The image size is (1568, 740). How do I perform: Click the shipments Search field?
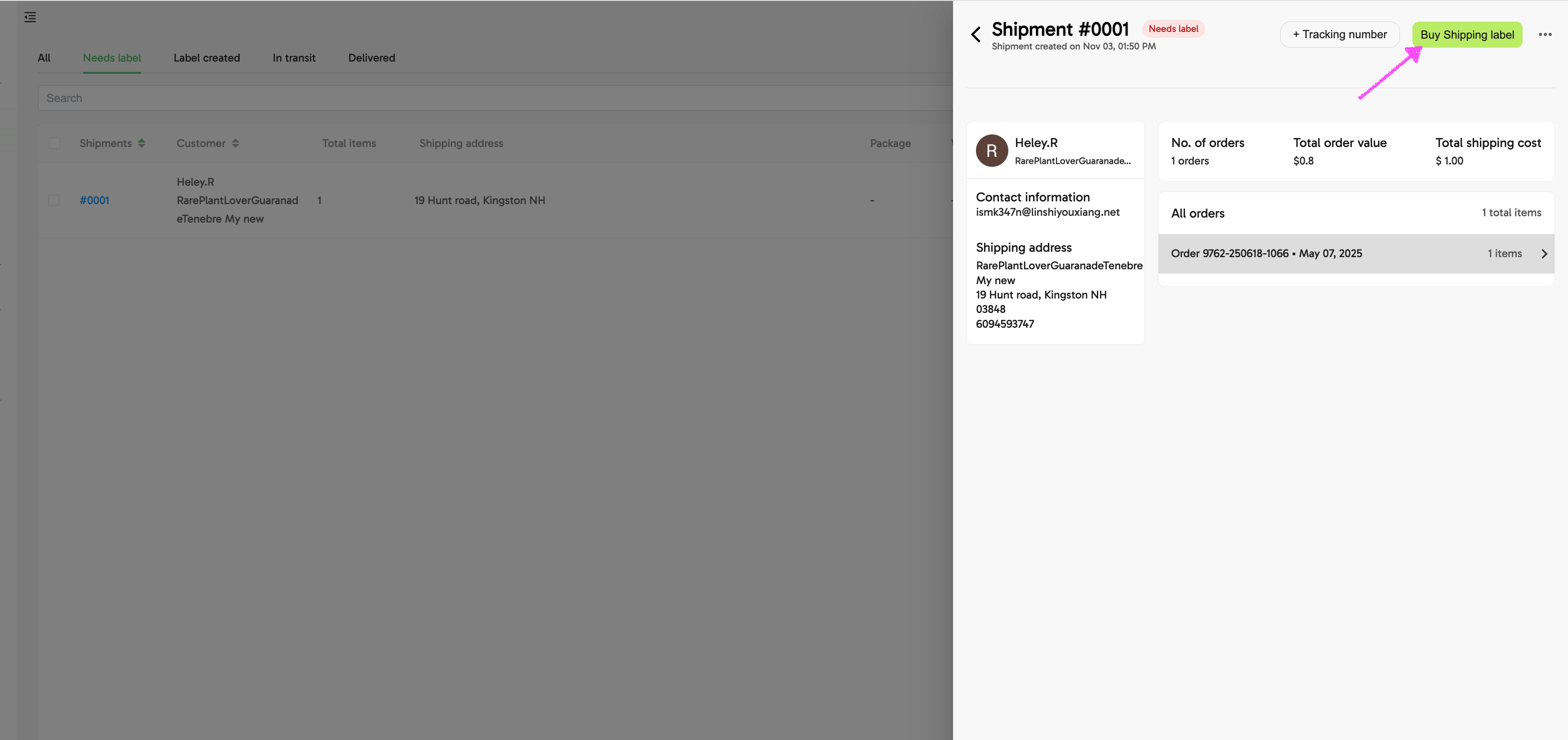coord(487,98)
